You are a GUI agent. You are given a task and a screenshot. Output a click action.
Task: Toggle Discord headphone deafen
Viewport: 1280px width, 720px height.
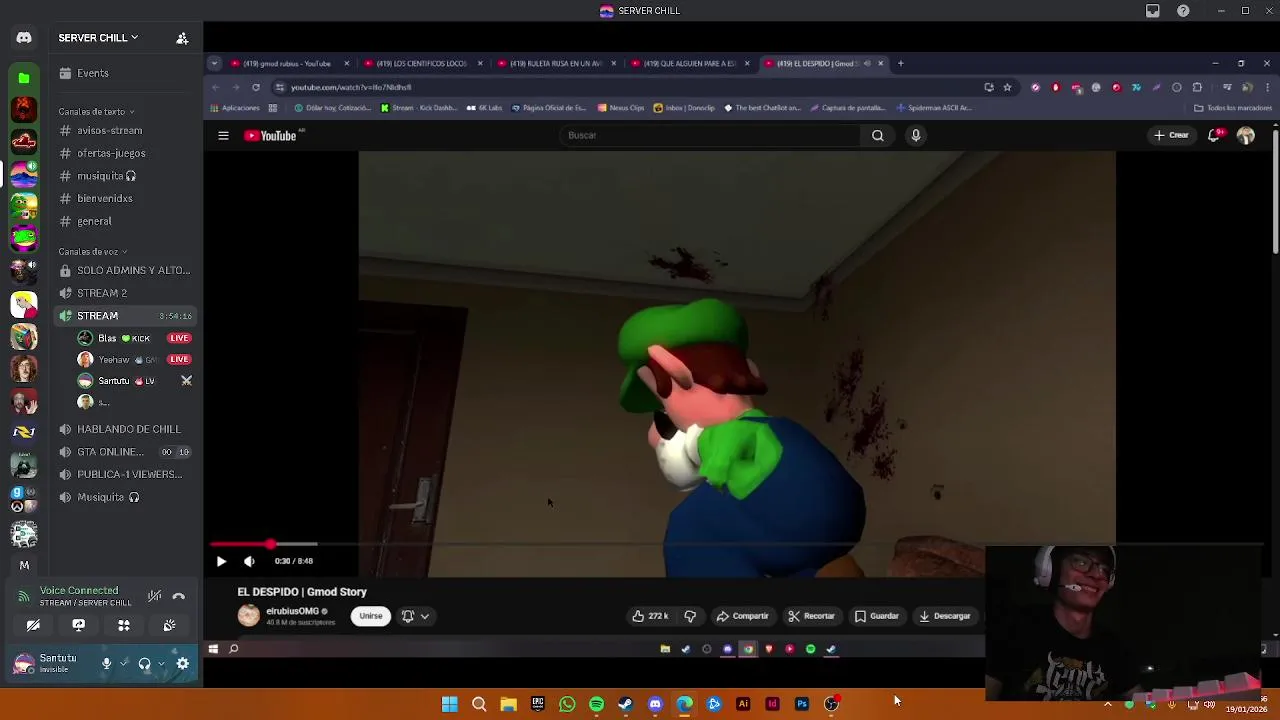click(144, 663)
